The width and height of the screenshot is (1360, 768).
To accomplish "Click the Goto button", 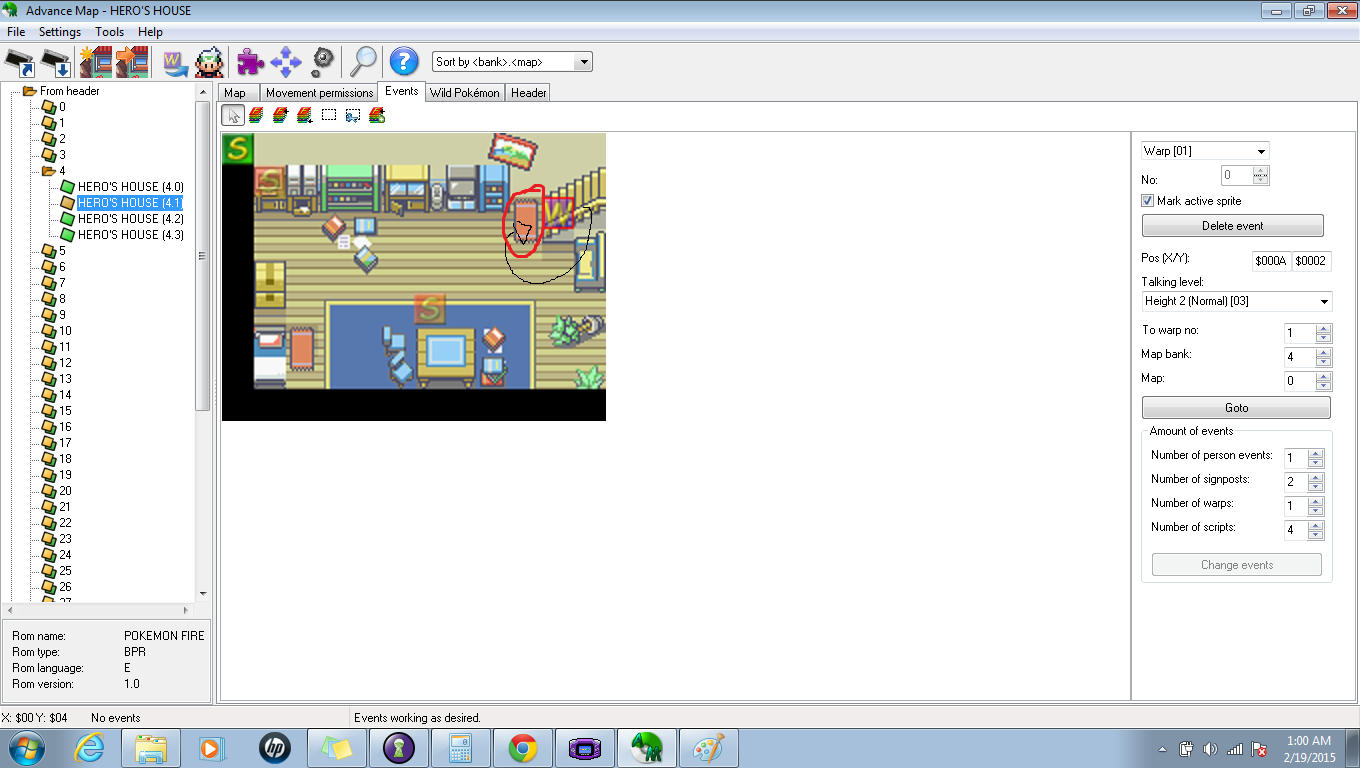I will click(x=1236, y=408).
